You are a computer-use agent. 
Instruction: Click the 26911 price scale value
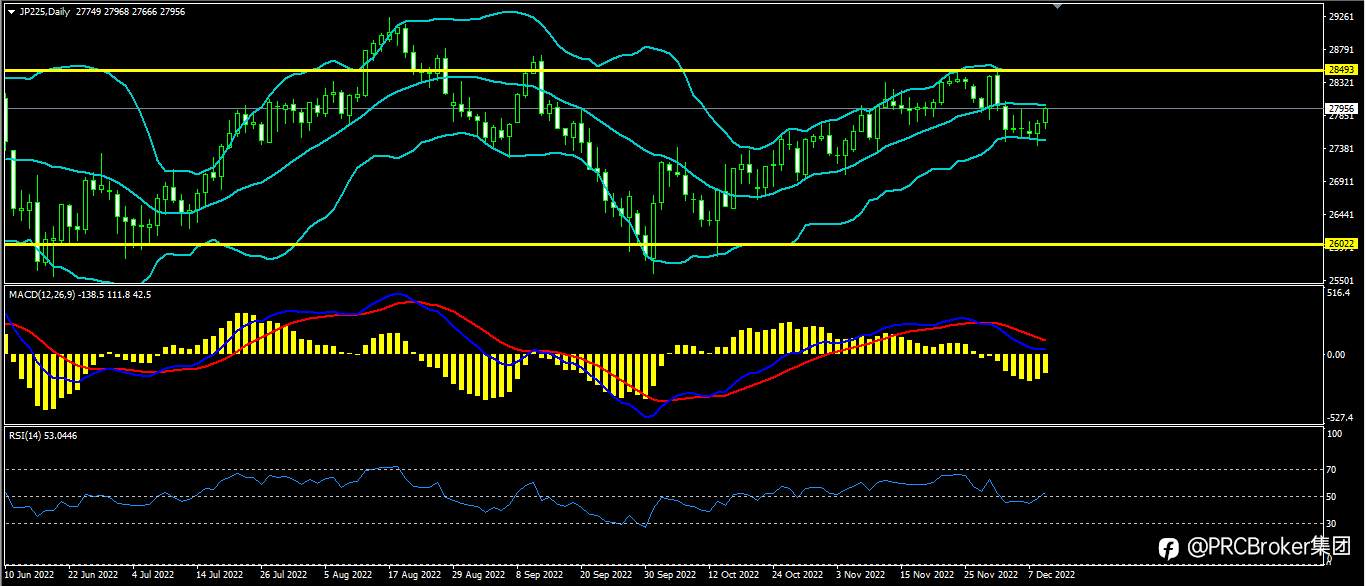[1340, 181]
